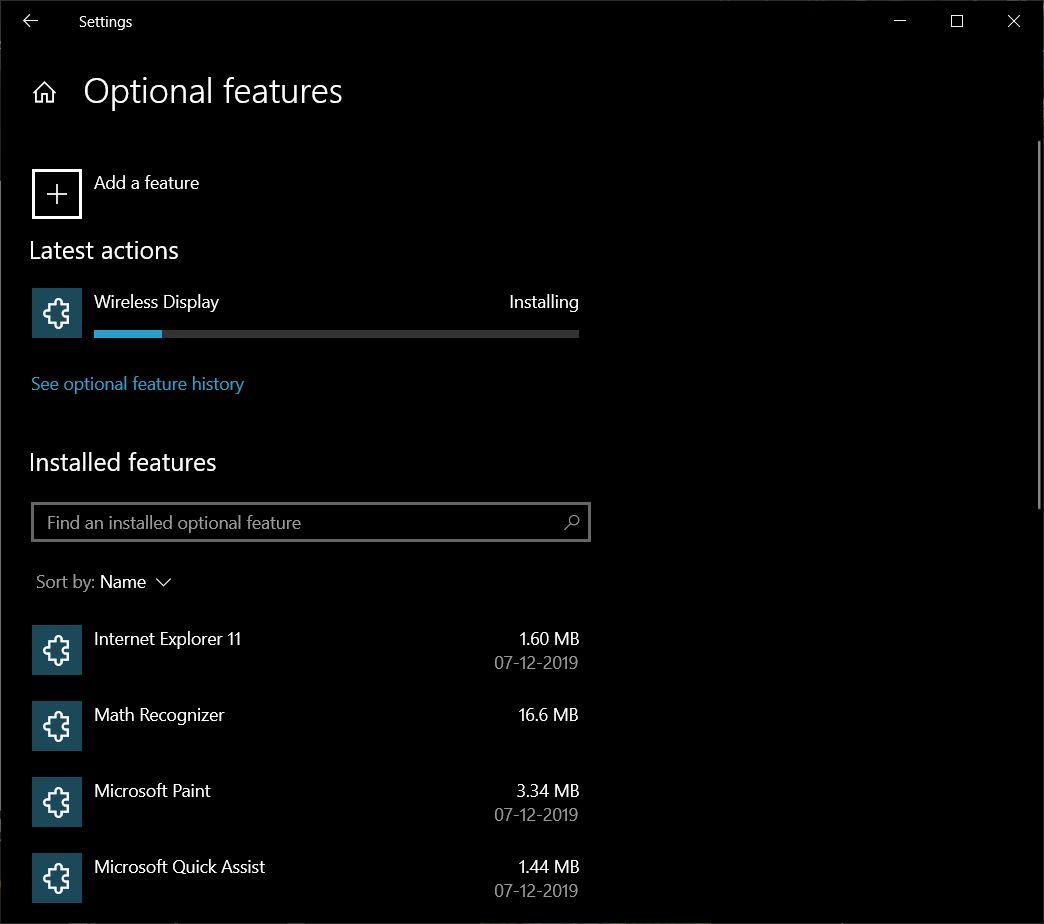Click the plus icon to add a feature

57,194
